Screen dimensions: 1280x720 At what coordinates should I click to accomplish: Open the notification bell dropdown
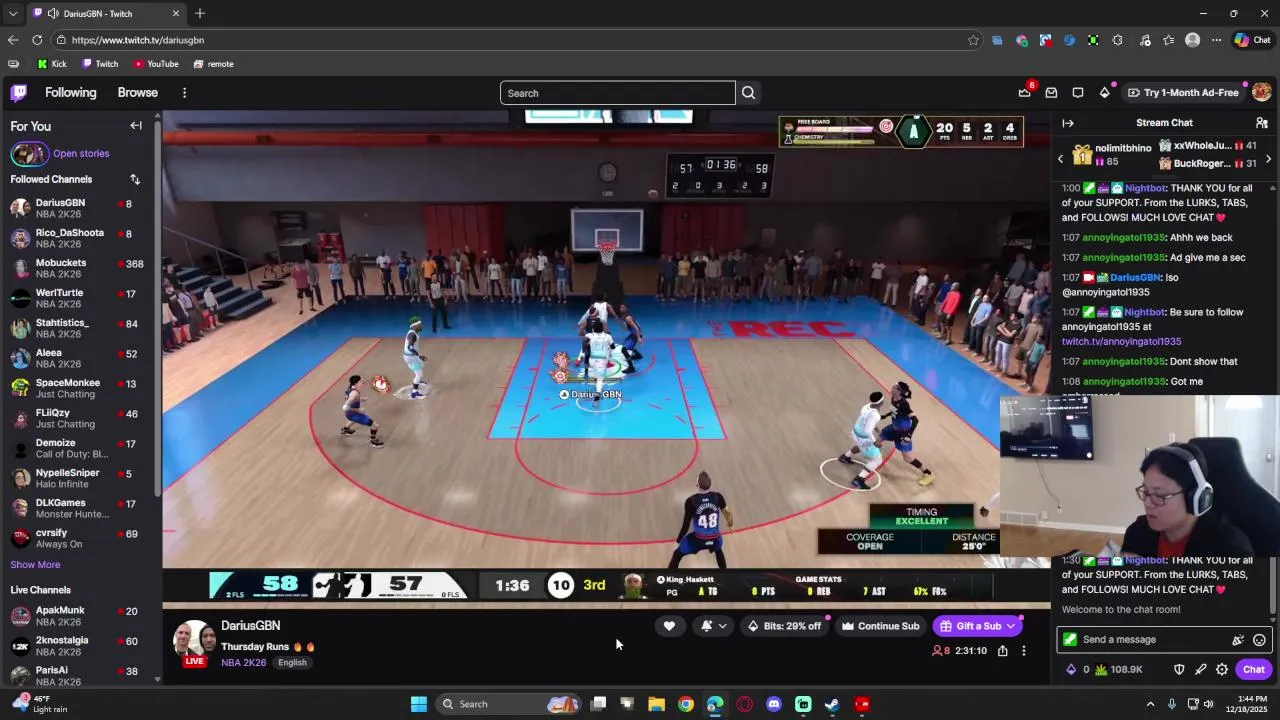714,626
